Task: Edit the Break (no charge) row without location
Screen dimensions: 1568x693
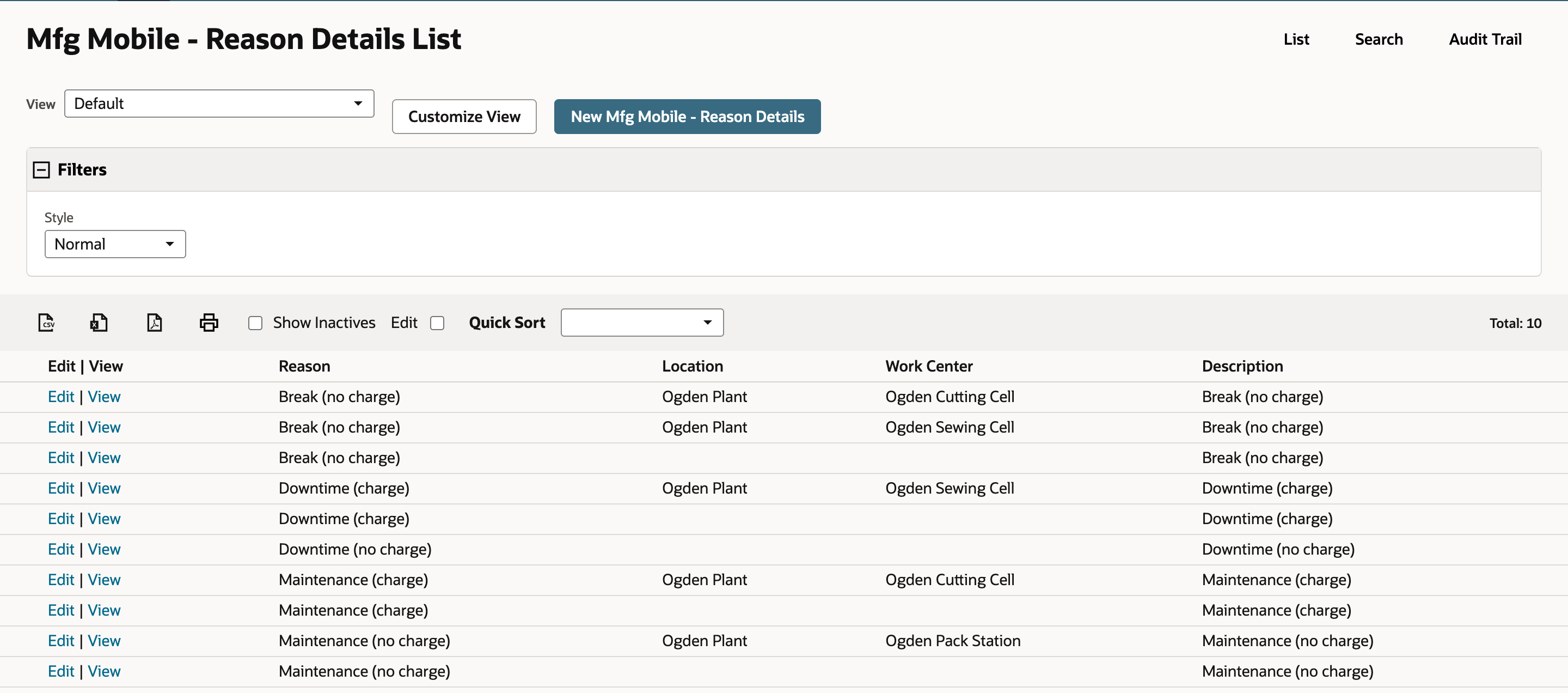Action: [x=61, y=458]
